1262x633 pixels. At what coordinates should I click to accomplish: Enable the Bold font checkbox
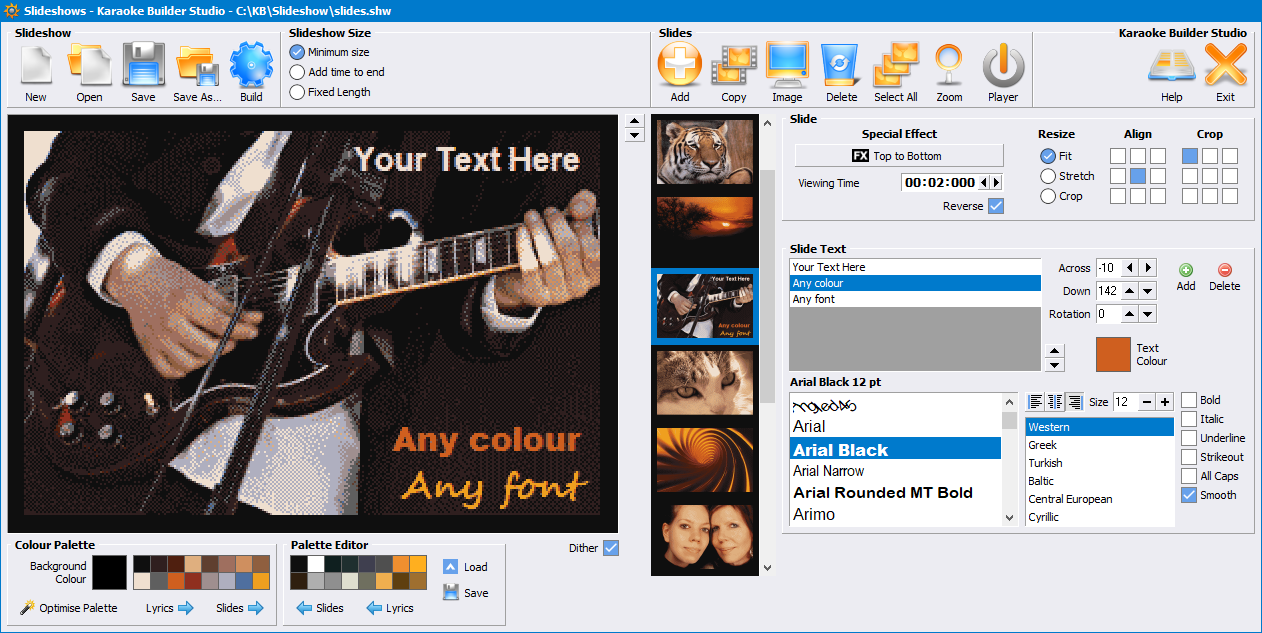(x=1189, y=400)
